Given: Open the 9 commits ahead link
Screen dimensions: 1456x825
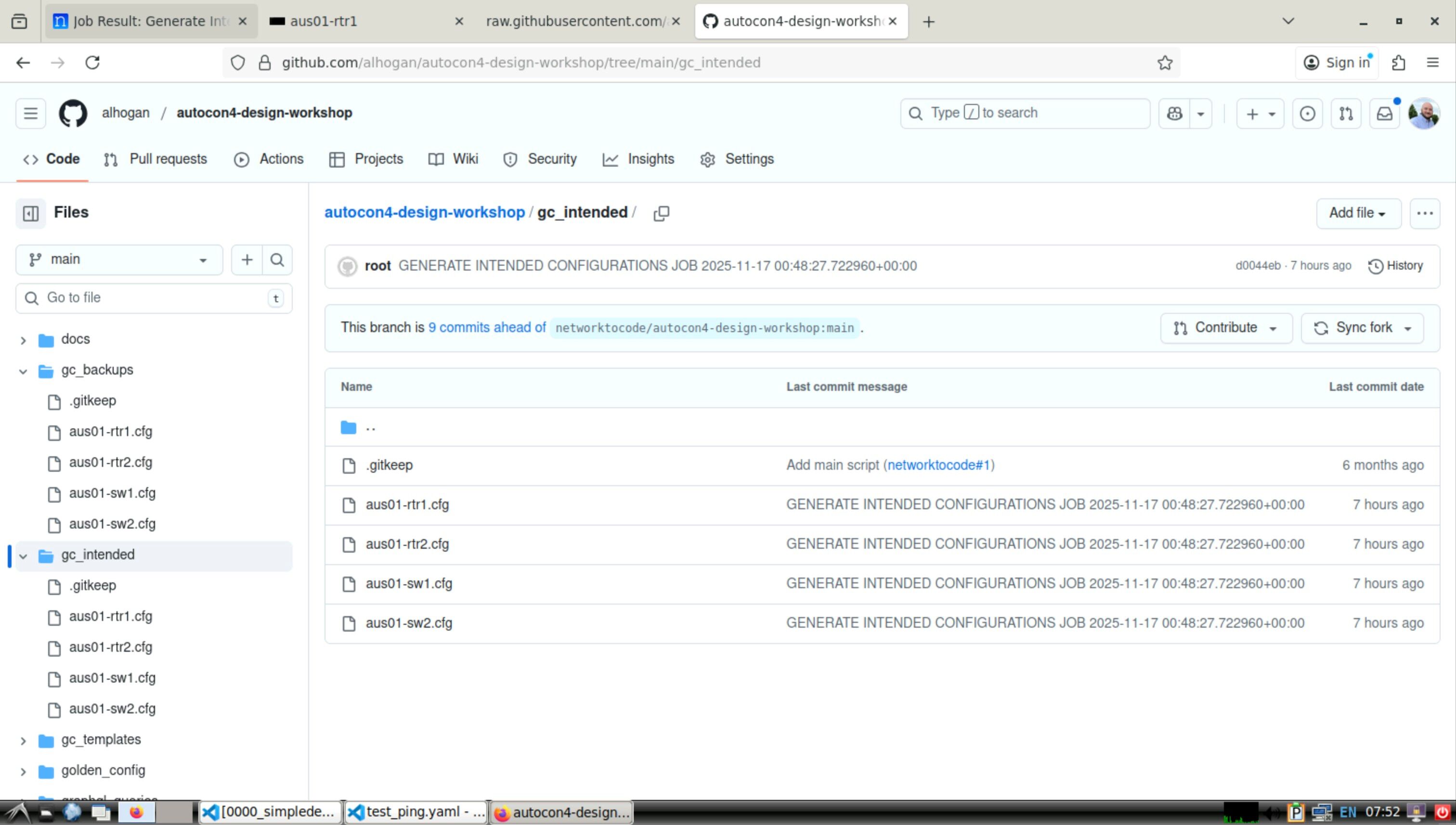Looking at the screenshot, I should pyautogui.click(x=487, y=327).
